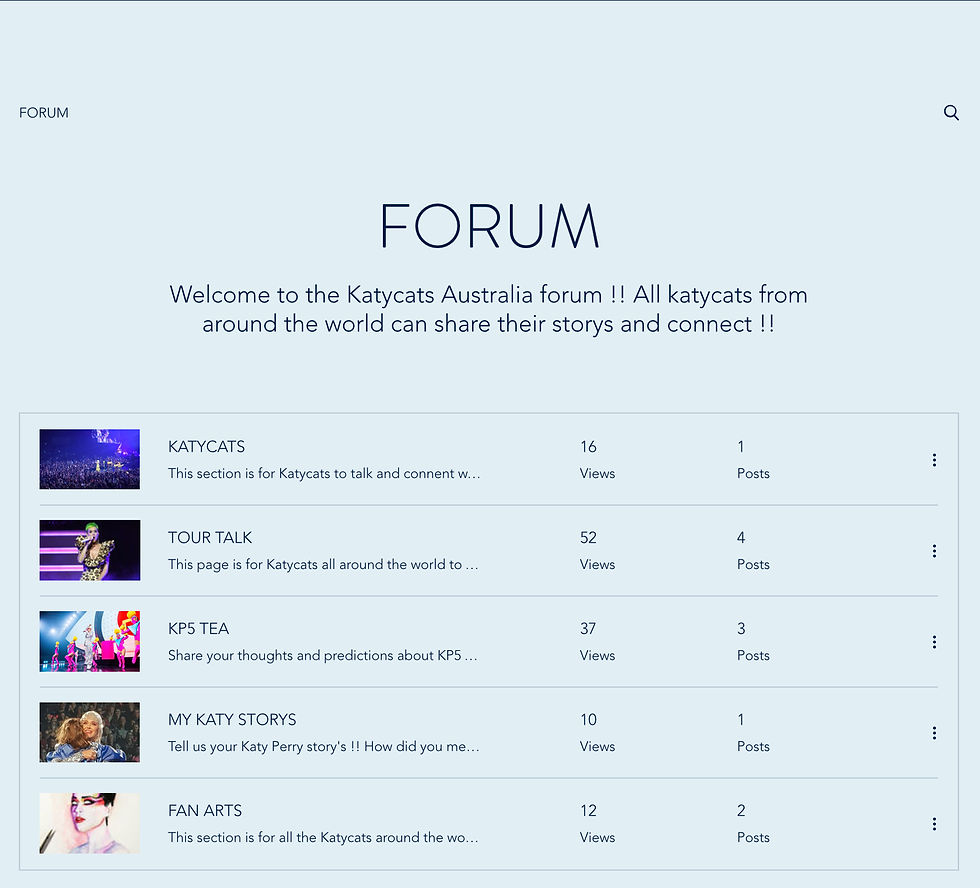
Task: Open the FAN ARTS category
Action: [x=205, y=811]
